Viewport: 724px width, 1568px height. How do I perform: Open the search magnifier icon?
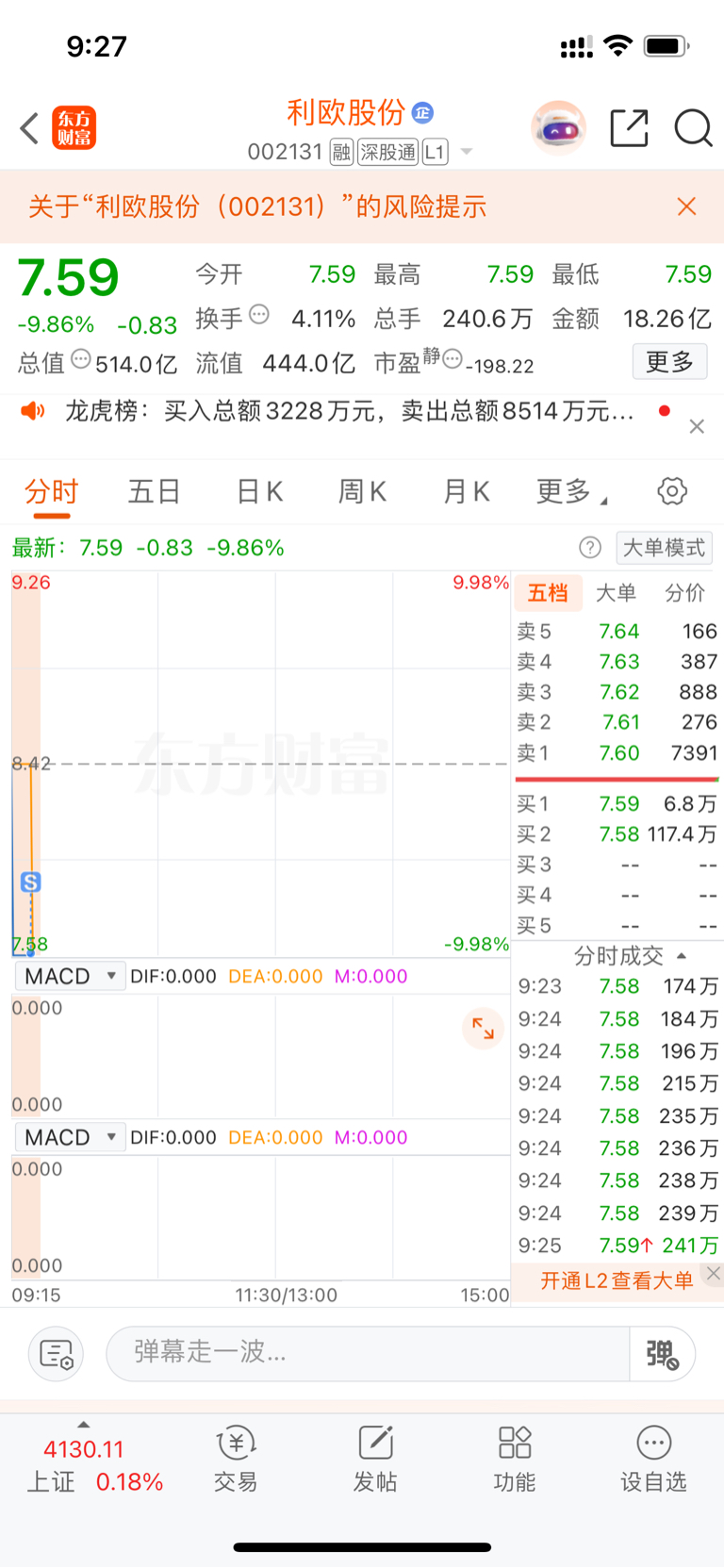coord(693,128)
